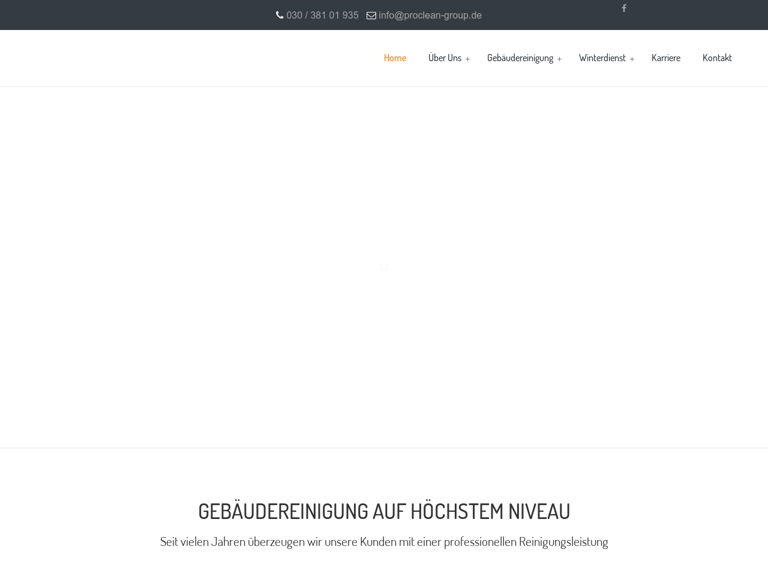Screen dimensions: 768x576
Task: Open the Gebäudereinigung menu
Action: [519, 58]
